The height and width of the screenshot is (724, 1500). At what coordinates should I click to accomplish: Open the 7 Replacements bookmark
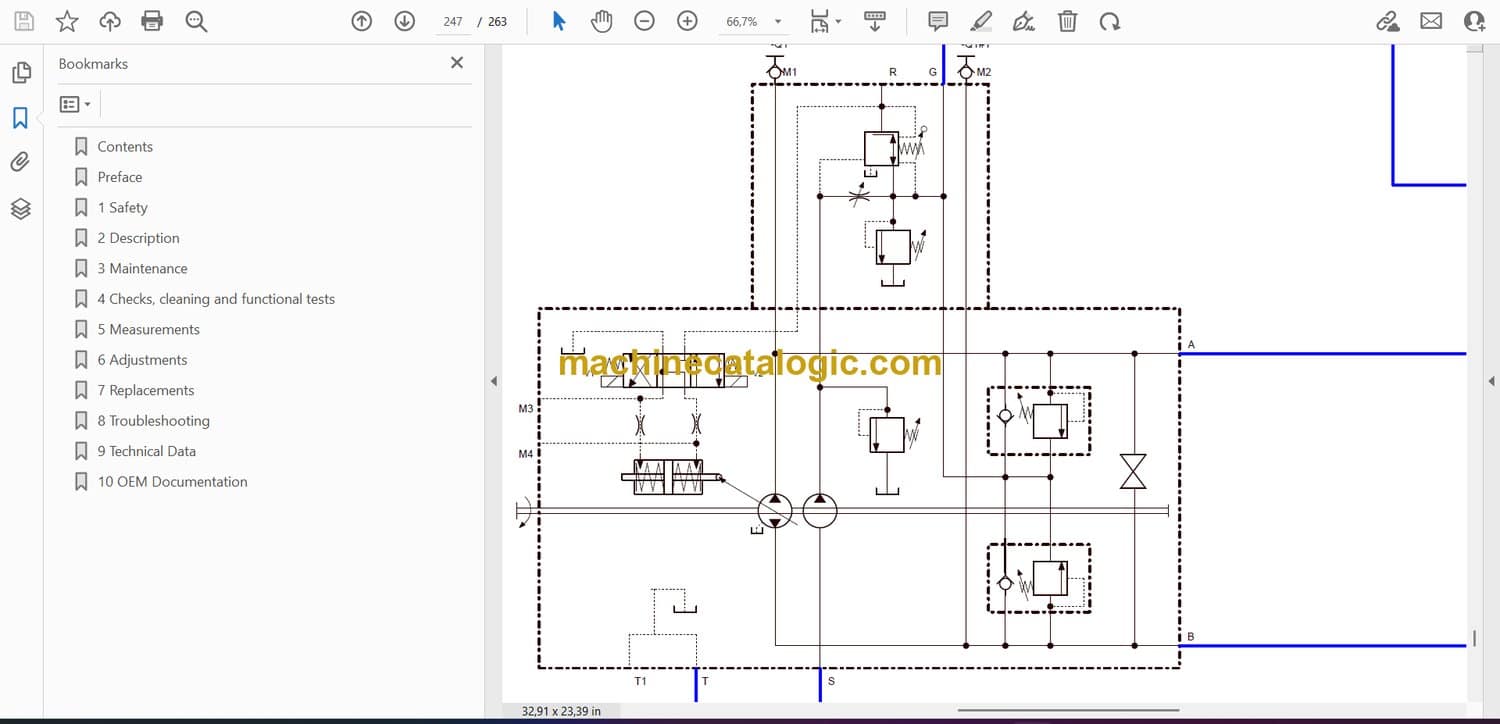tap(145, 391)
